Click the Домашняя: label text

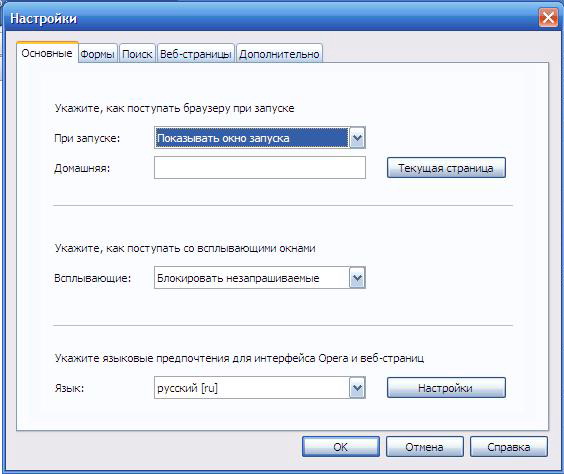82,168
